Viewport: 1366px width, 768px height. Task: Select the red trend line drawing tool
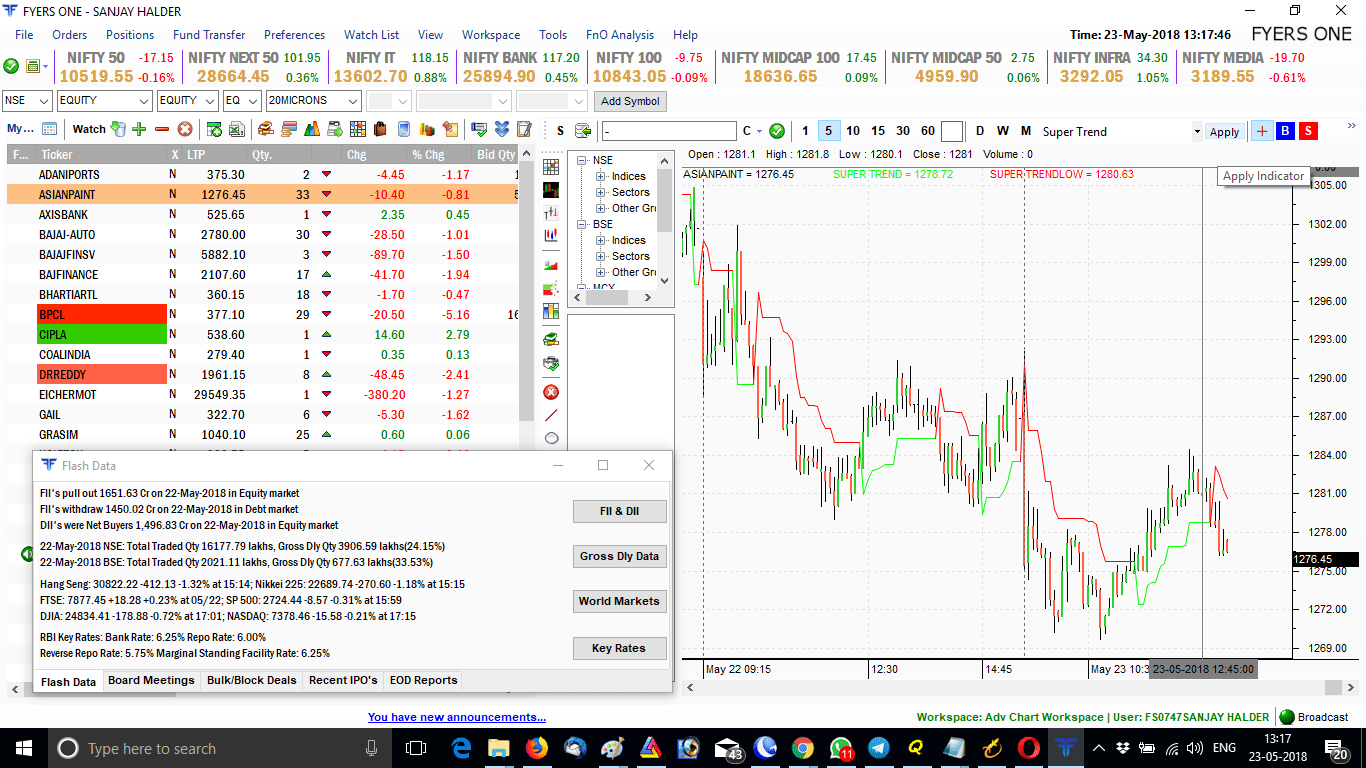[551, 415]
